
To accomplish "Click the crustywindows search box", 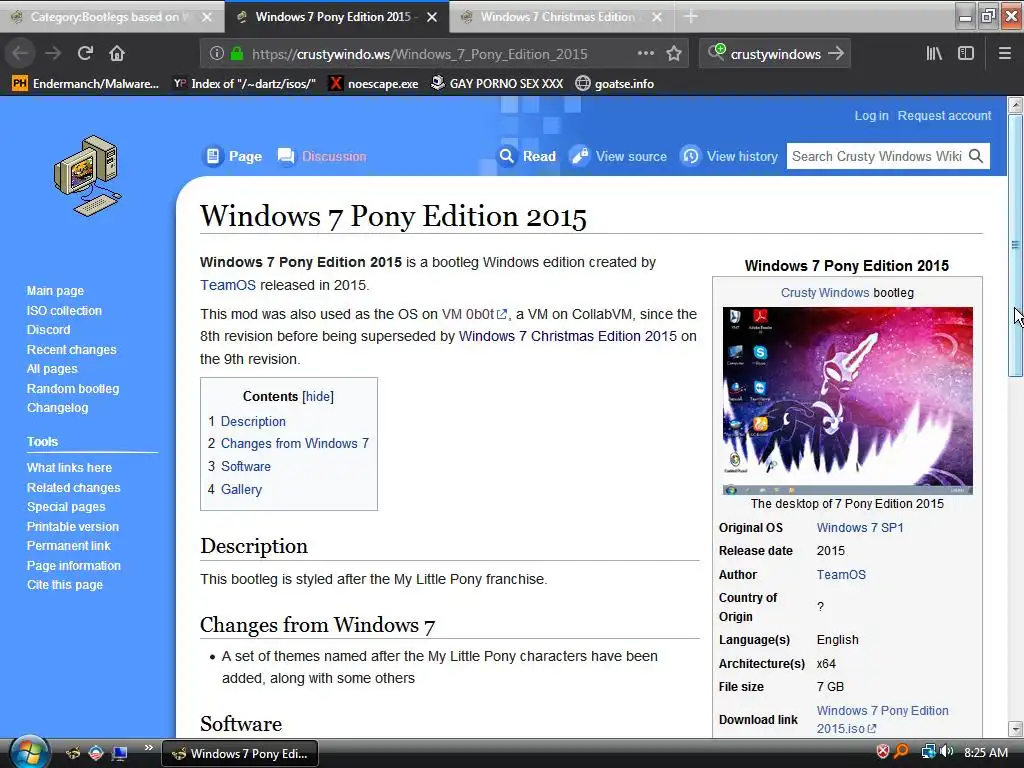I will [x=775, y=54].
